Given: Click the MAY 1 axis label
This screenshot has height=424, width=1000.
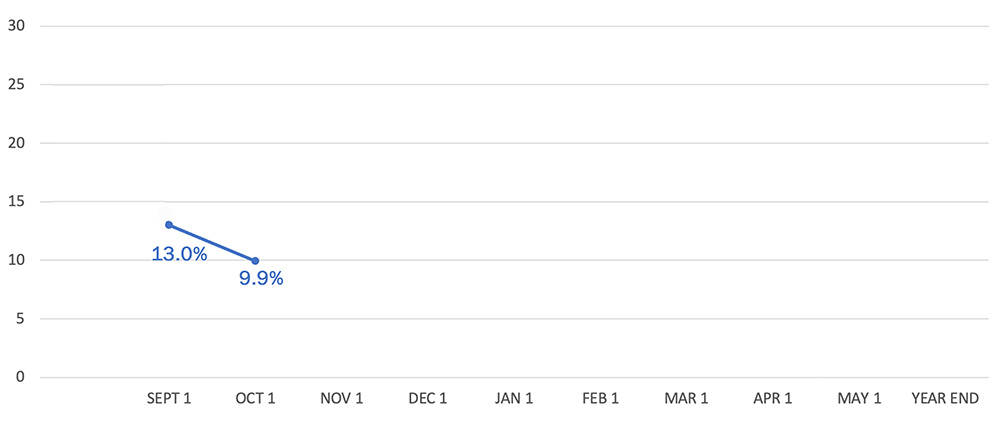Looking at the screenshot, I should tap(859, 398).
